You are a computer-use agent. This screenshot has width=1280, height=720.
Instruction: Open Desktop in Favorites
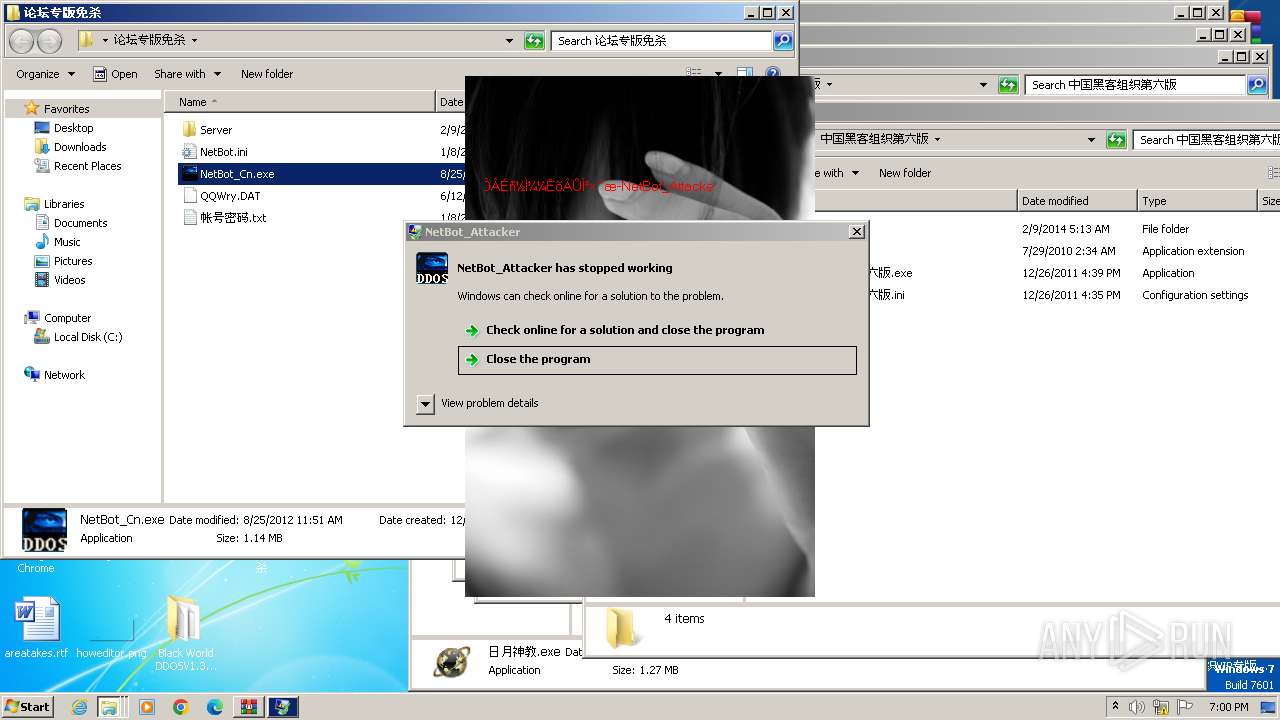tap(73, 128)
